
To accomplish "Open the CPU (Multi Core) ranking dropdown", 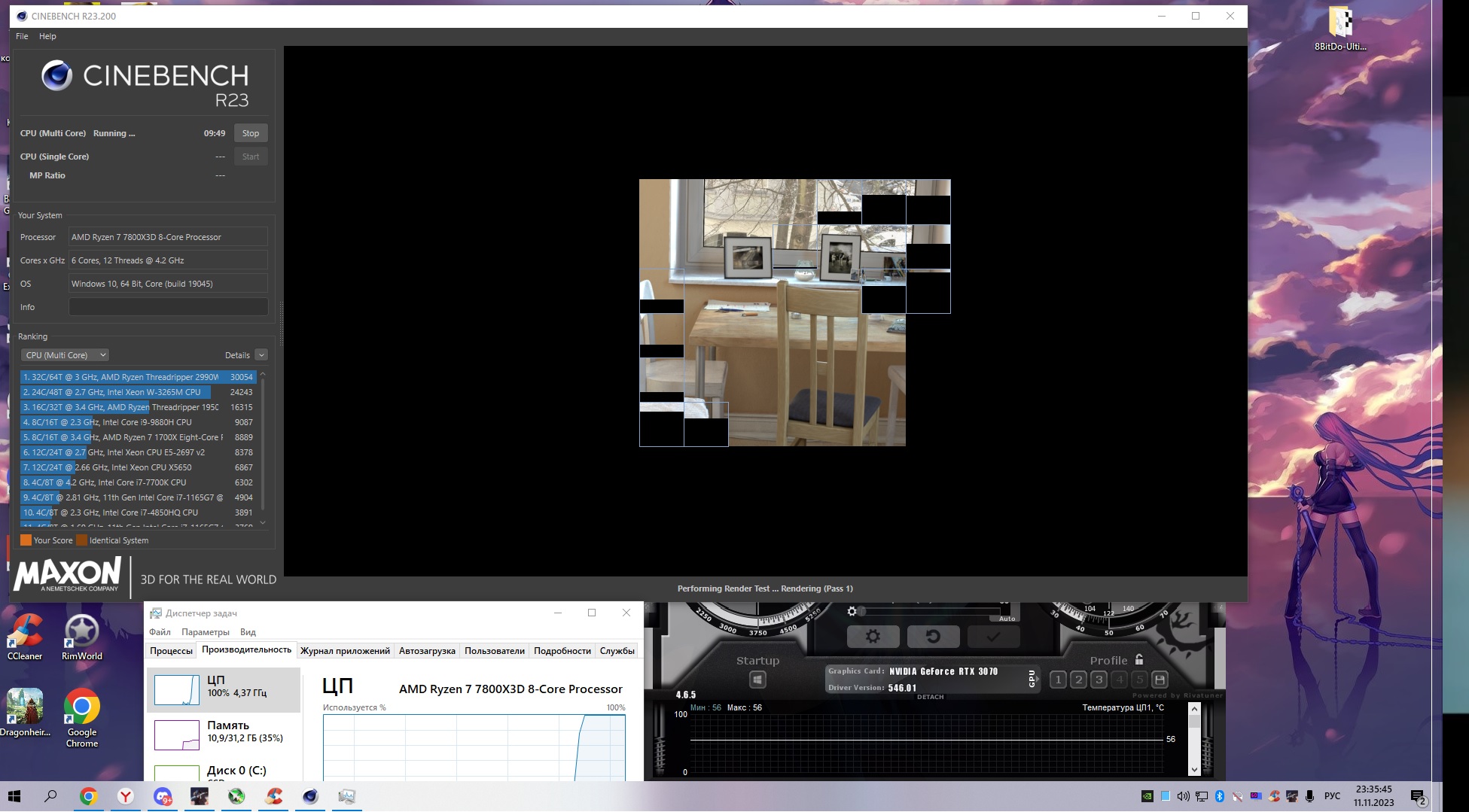I will click(x=66, y=355).
